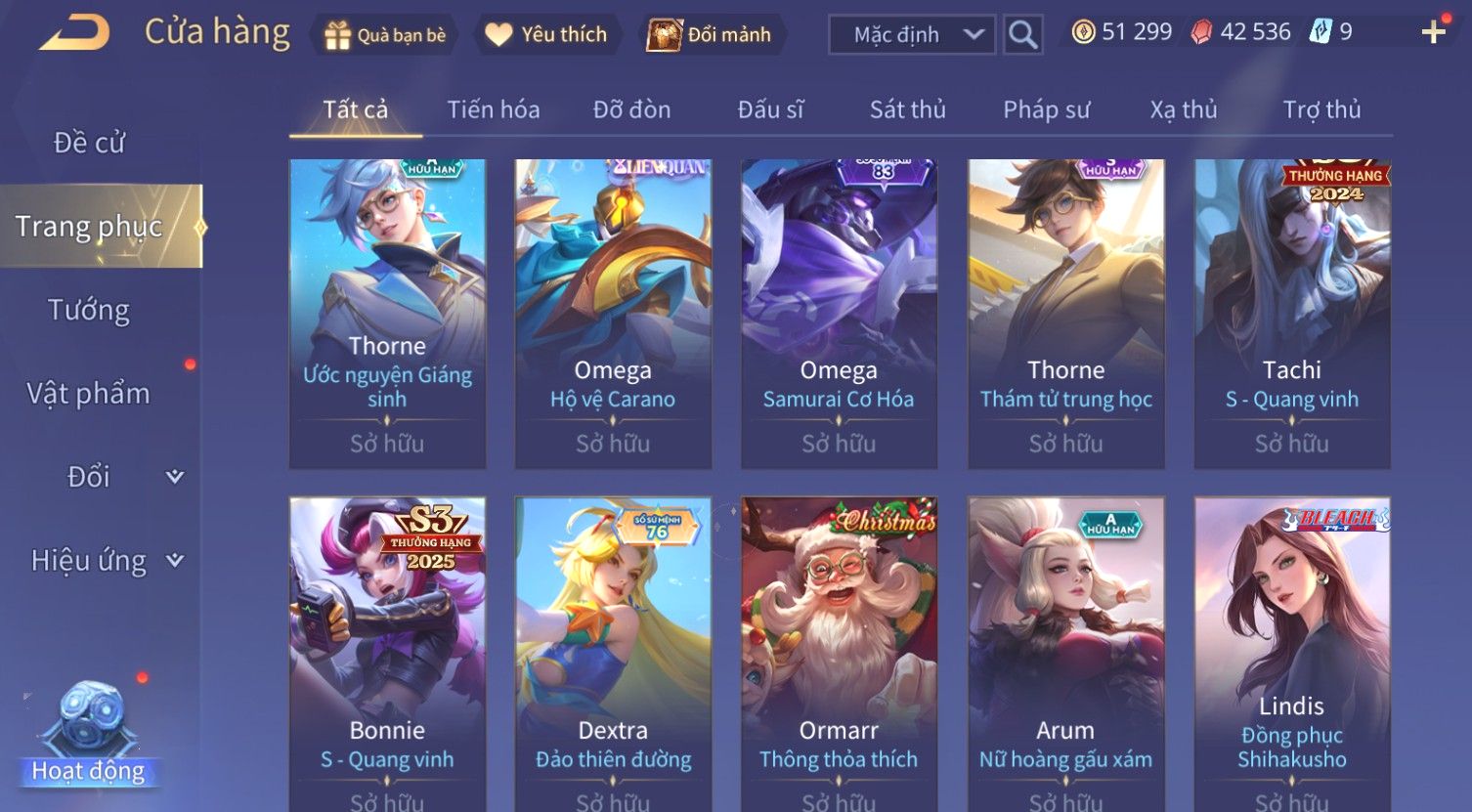Open the Hoạt động event icon
The width and height of the screenshot is (1472, 812).
click(x=89, y=735)
